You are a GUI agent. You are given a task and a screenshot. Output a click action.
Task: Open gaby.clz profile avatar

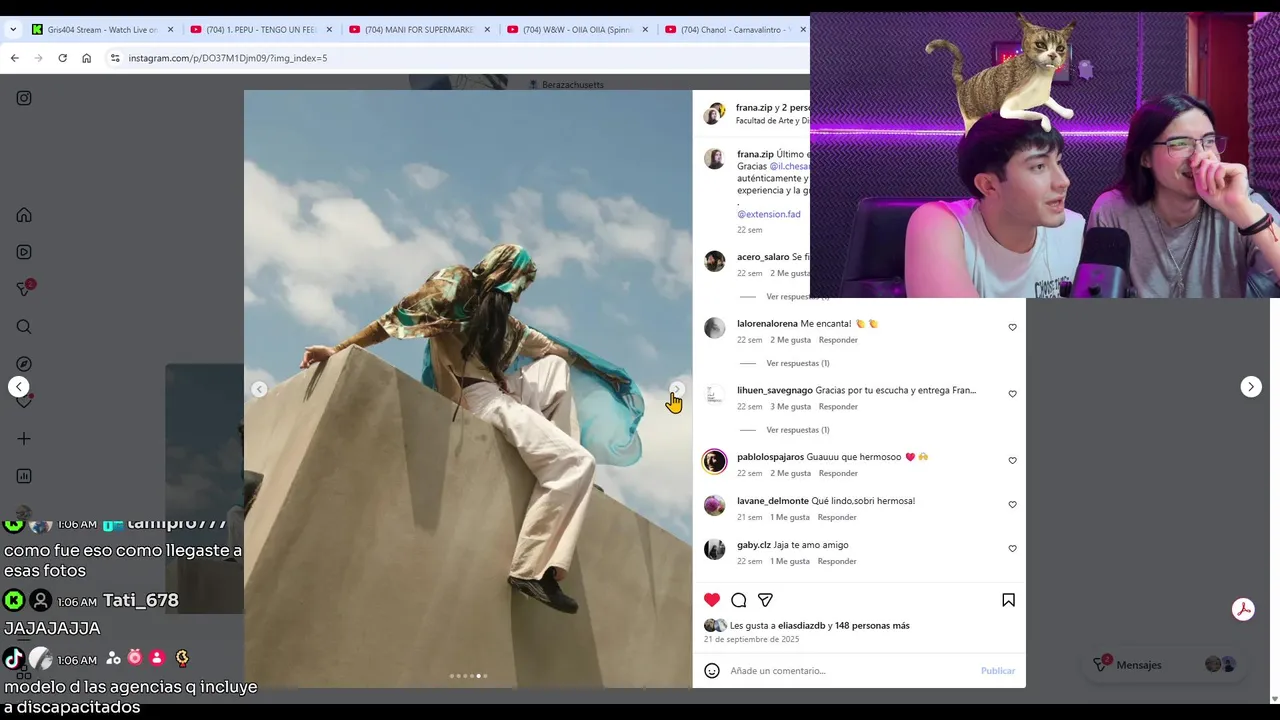click(714, 549)
